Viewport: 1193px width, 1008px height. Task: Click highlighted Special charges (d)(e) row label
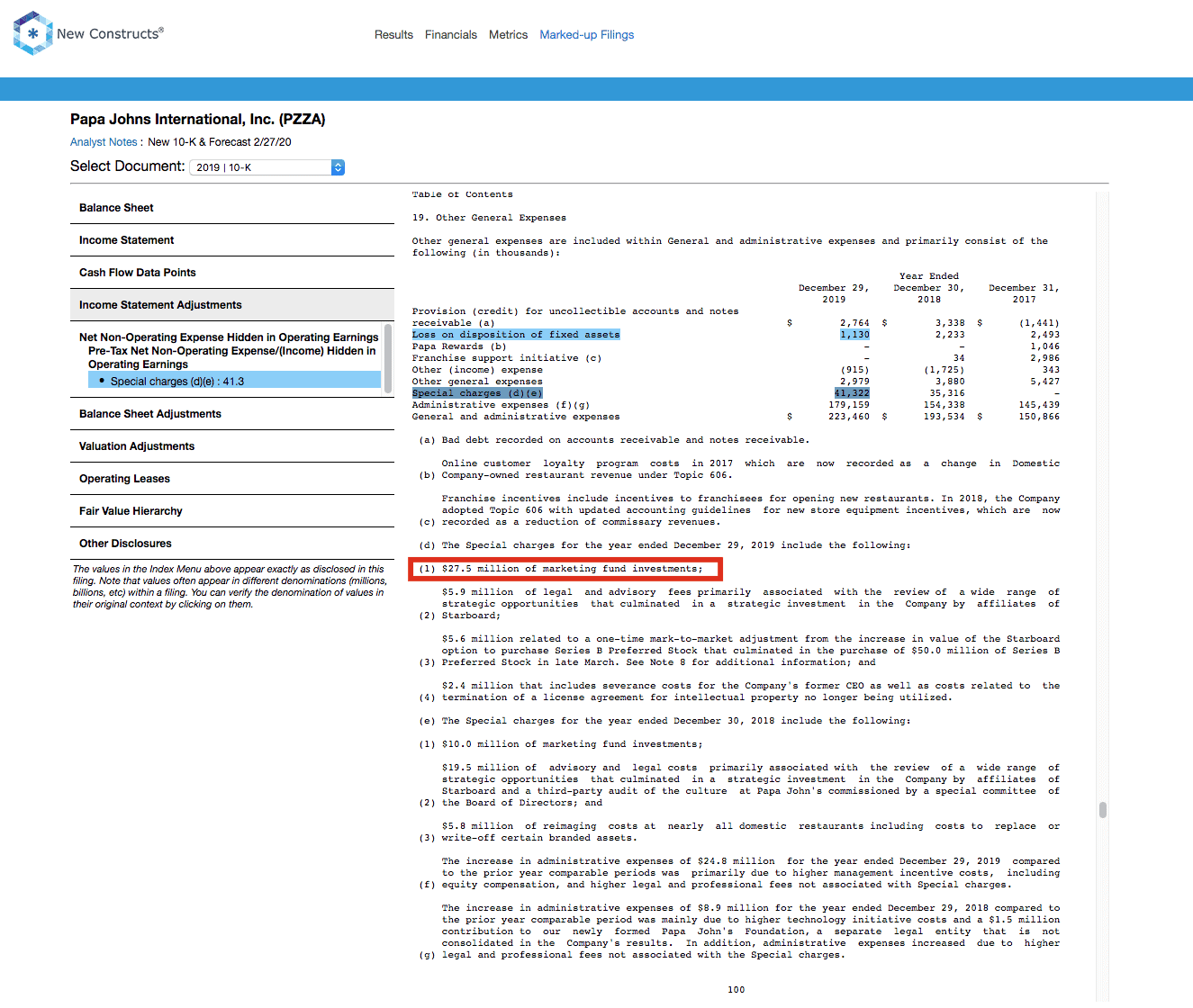coord(477,393)
